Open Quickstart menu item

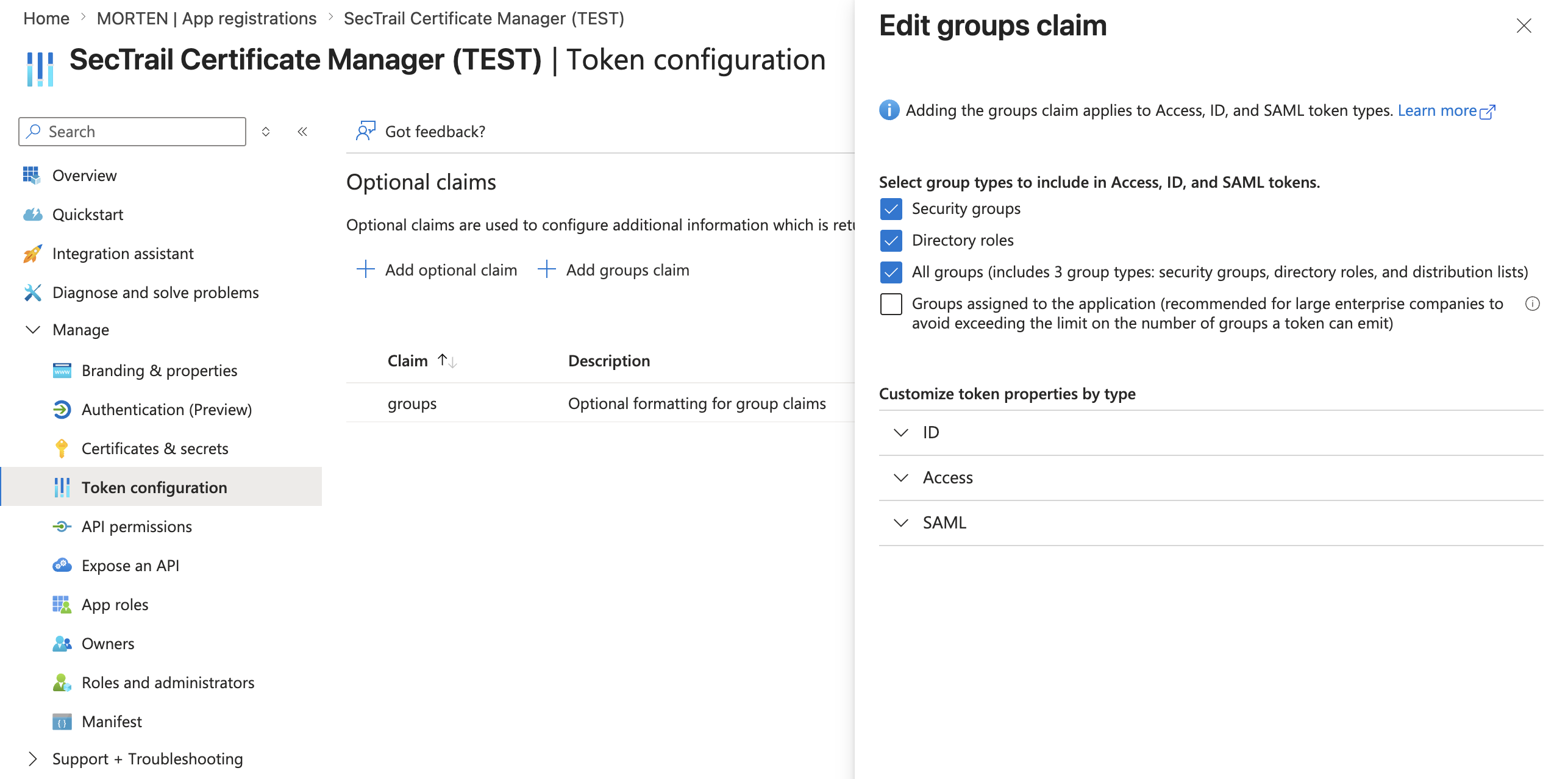[x=88, y=215]
